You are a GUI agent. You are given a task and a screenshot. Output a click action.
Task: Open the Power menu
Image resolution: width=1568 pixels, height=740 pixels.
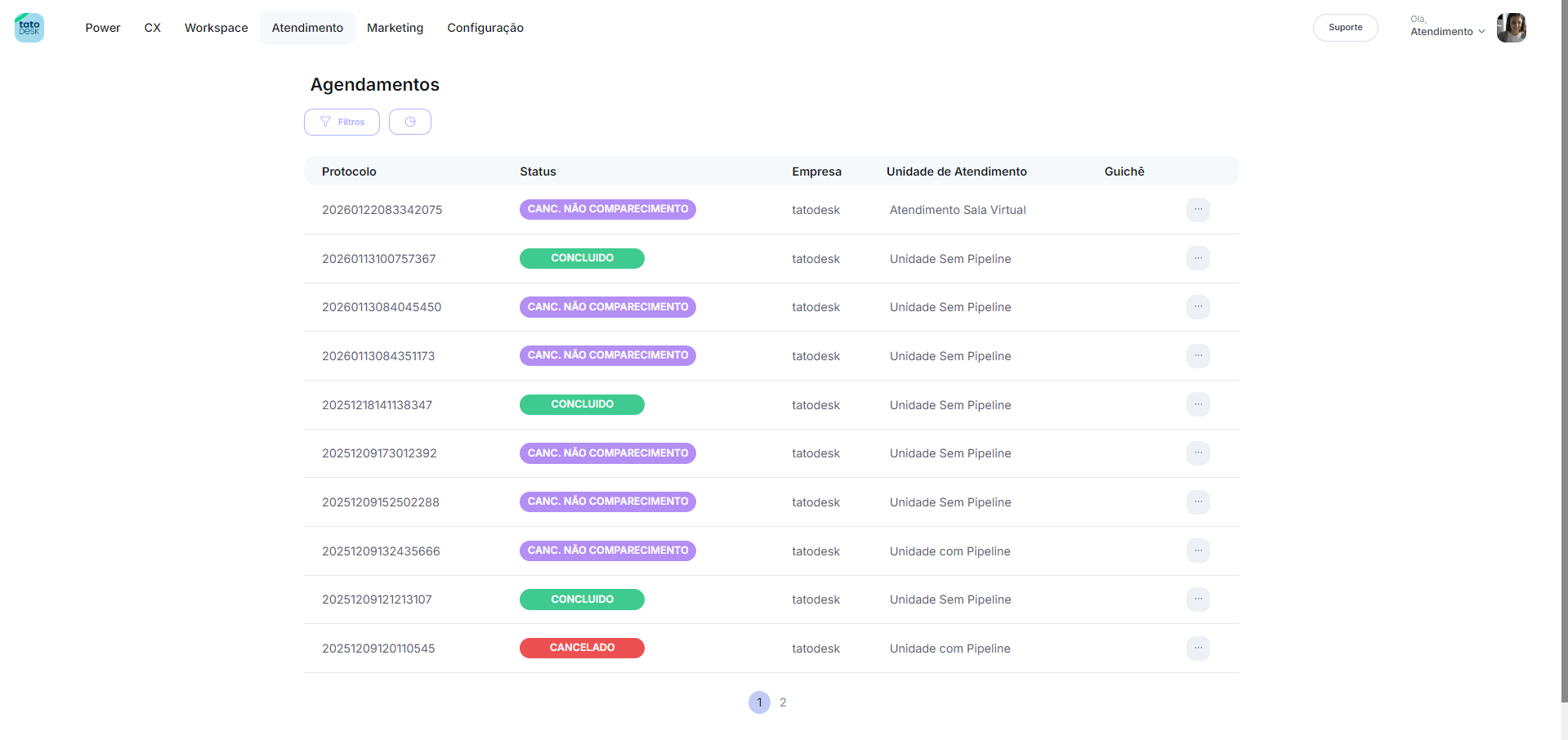103,28
